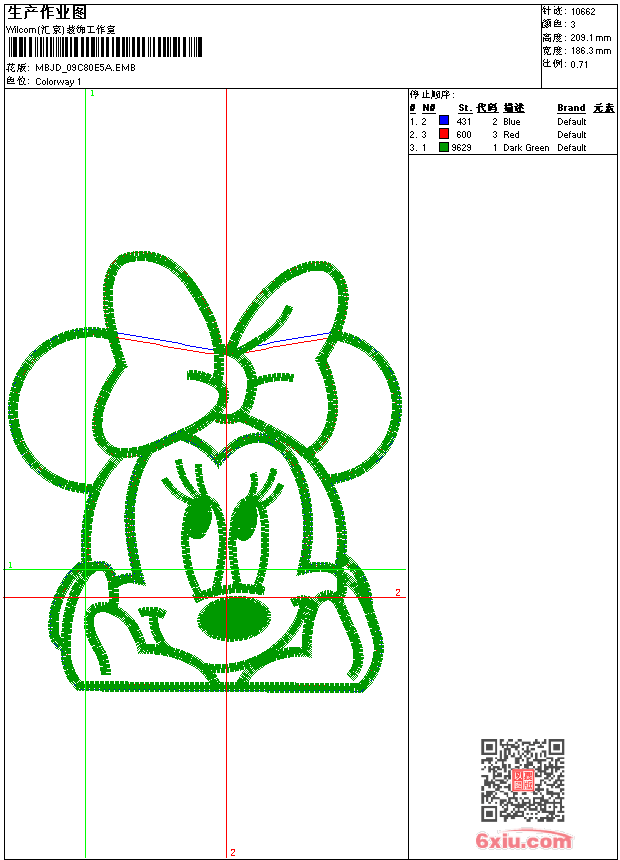The image size is (620, 860).
Task: Select the Red description cell
Action: click(x=511, y=134)
